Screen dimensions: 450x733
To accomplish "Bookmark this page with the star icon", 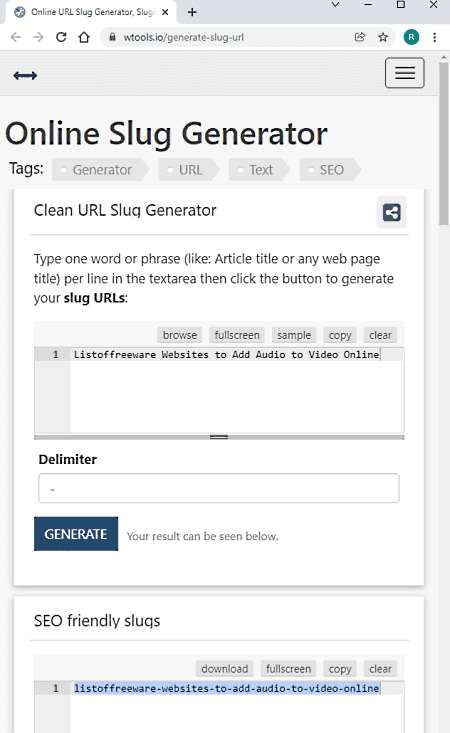I will pos(383,37).
